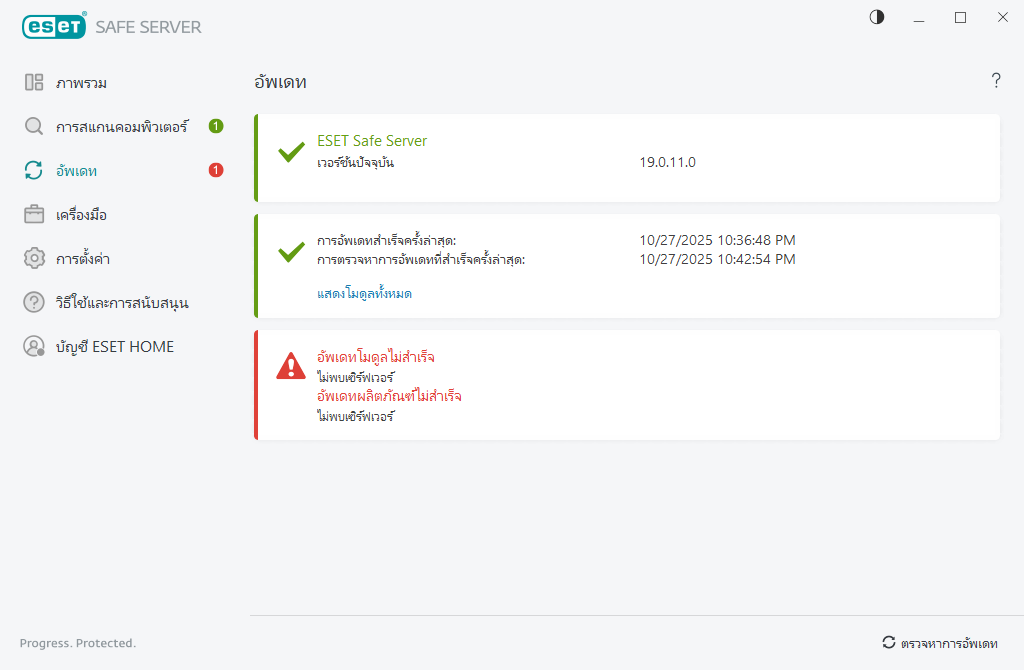Click ตรวจหาการอัพเดท to check updates
Viewport: 1024px width, 670px height.
tap(948, 645)
